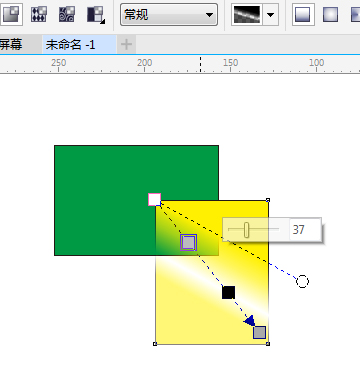This screenshot has width=360, height=380.
Task: Switch to the 未命名 -1 document tab
Action: pyautogui.click(x=79, y=44)
